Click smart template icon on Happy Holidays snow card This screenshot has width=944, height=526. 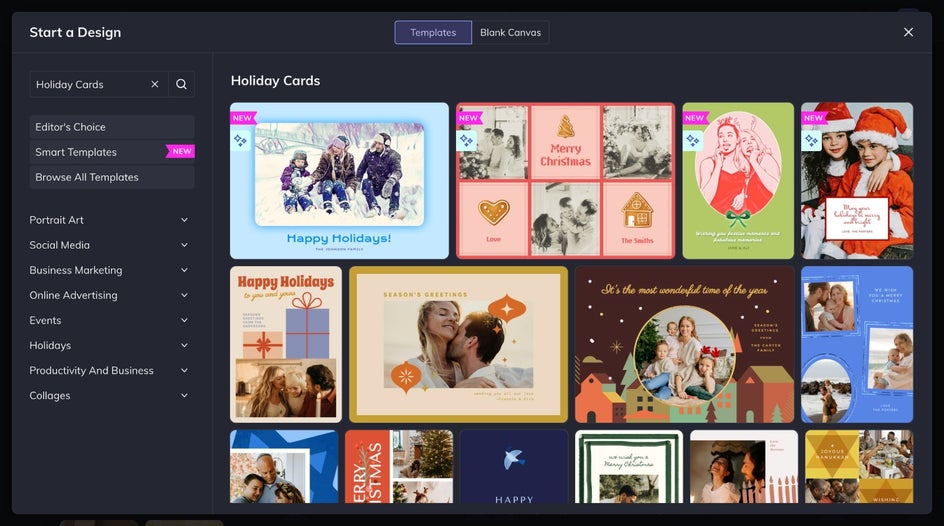point(240,140)
